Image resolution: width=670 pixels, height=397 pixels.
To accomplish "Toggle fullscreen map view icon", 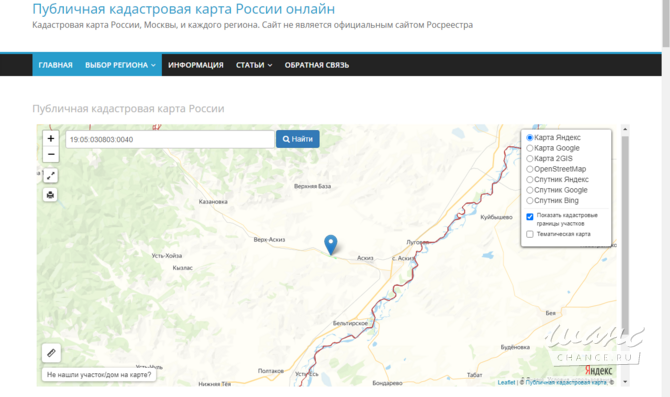I will pos(50,175).
